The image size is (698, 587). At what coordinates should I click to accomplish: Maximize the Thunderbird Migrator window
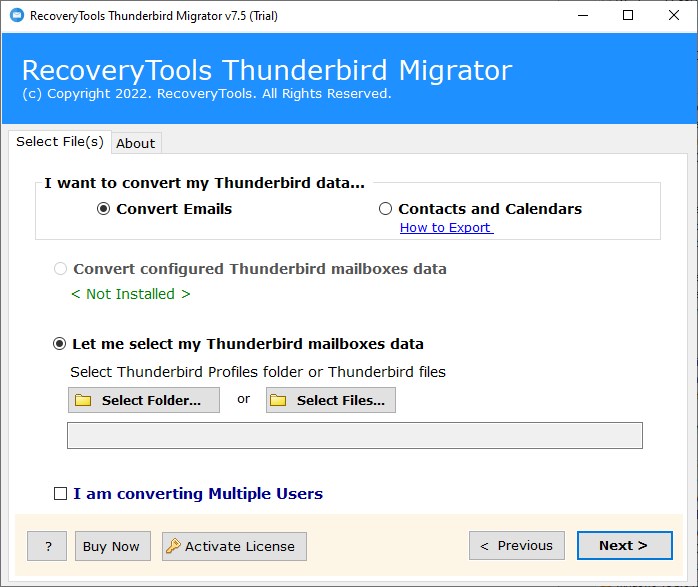(628, 15)
